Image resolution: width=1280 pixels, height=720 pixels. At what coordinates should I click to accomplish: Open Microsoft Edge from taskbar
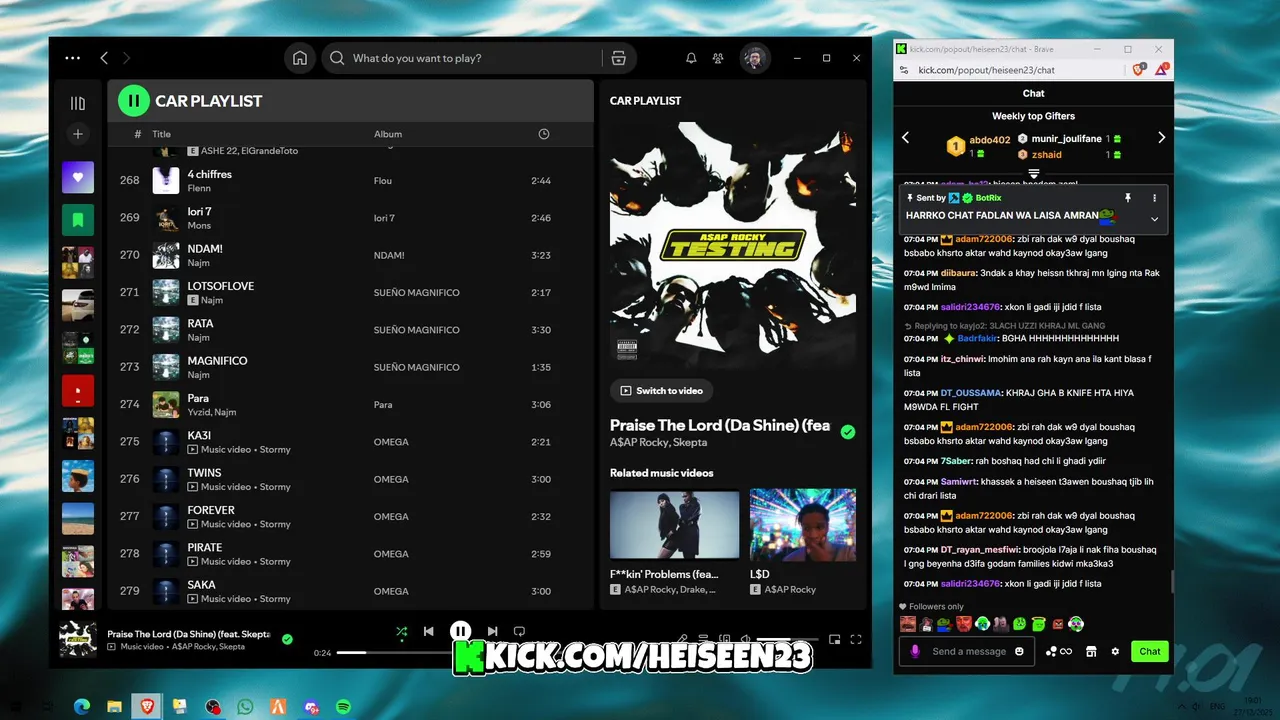(x=82, y=707)
